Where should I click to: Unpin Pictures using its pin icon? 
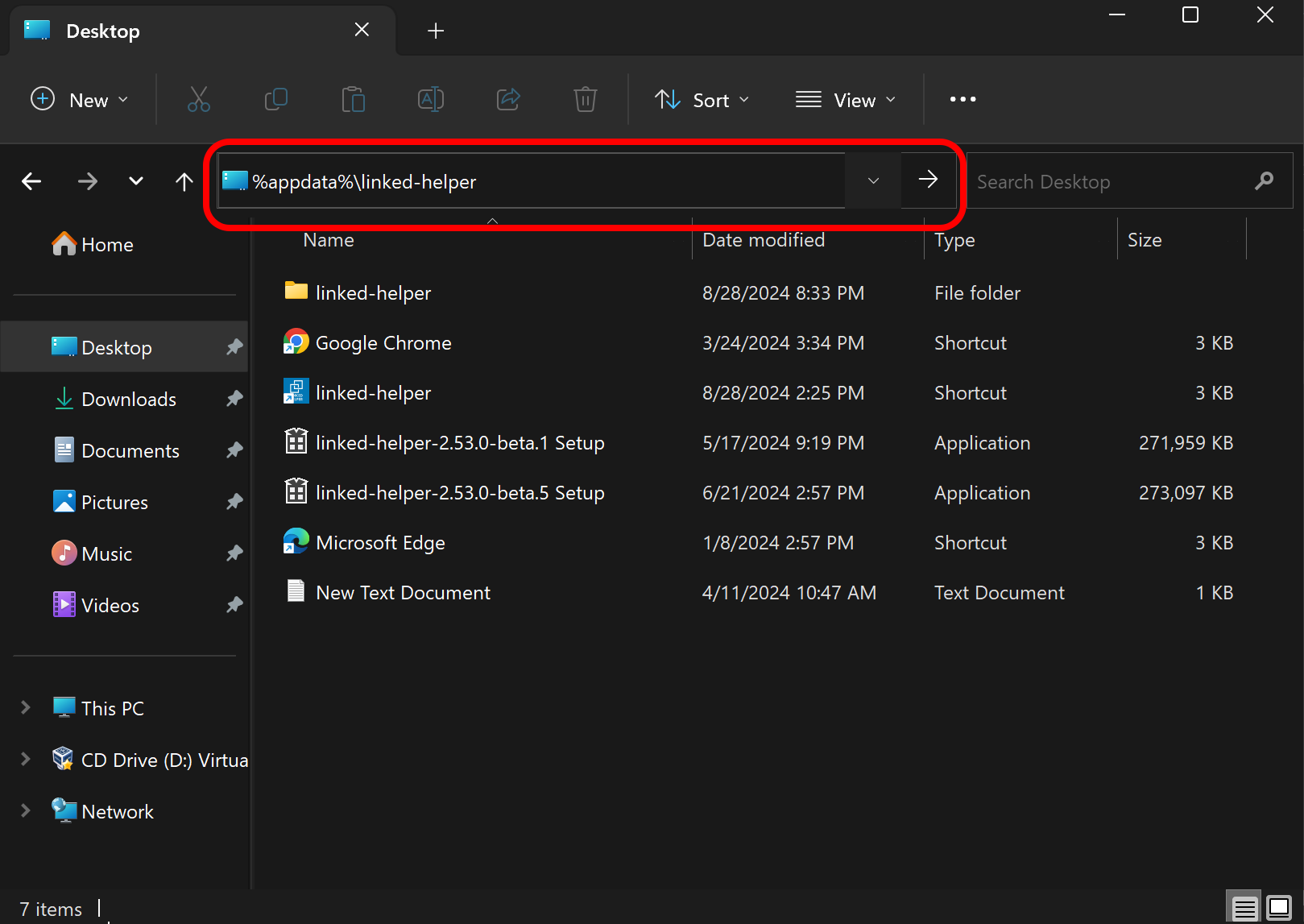click(234, 502)
